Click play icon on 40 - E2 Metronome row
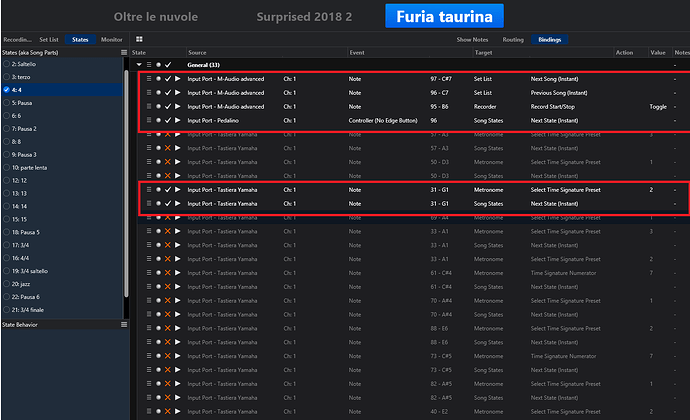690x420 pixels. (178, 412)
